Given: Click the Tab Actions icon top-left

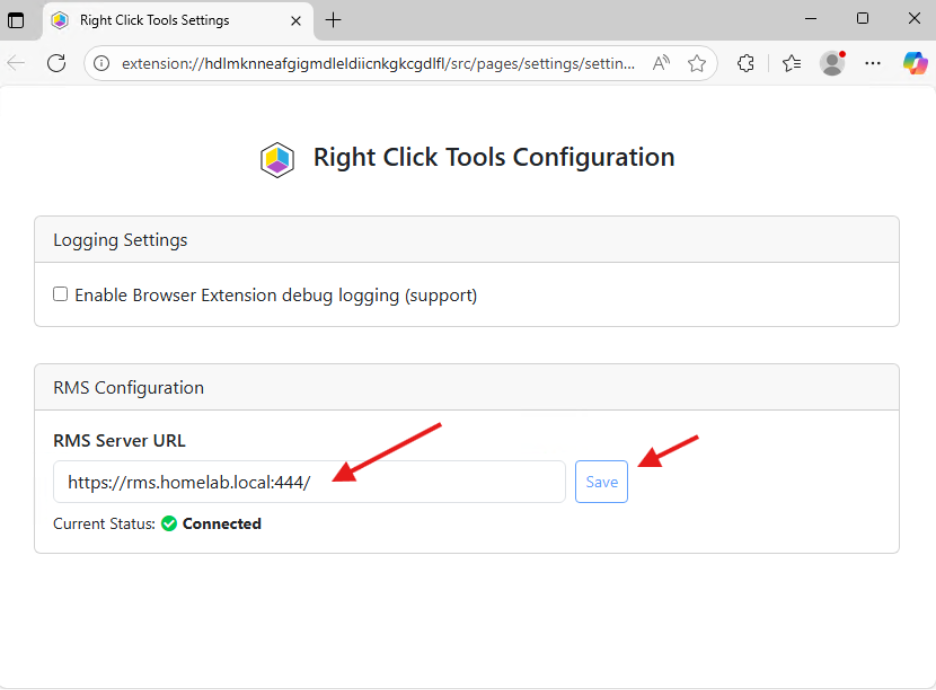Looking at the screenshot, I should pos(17,20).
